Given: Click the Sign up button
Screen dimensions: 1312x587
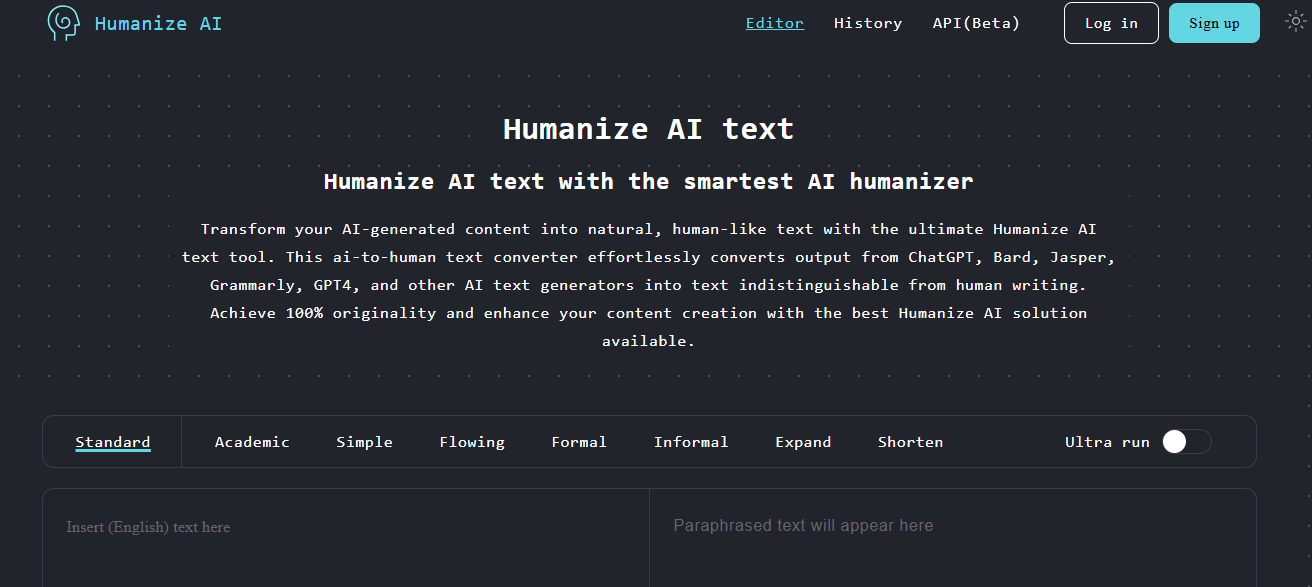Looking at the screenshot, I should [x=1214, y=23].
